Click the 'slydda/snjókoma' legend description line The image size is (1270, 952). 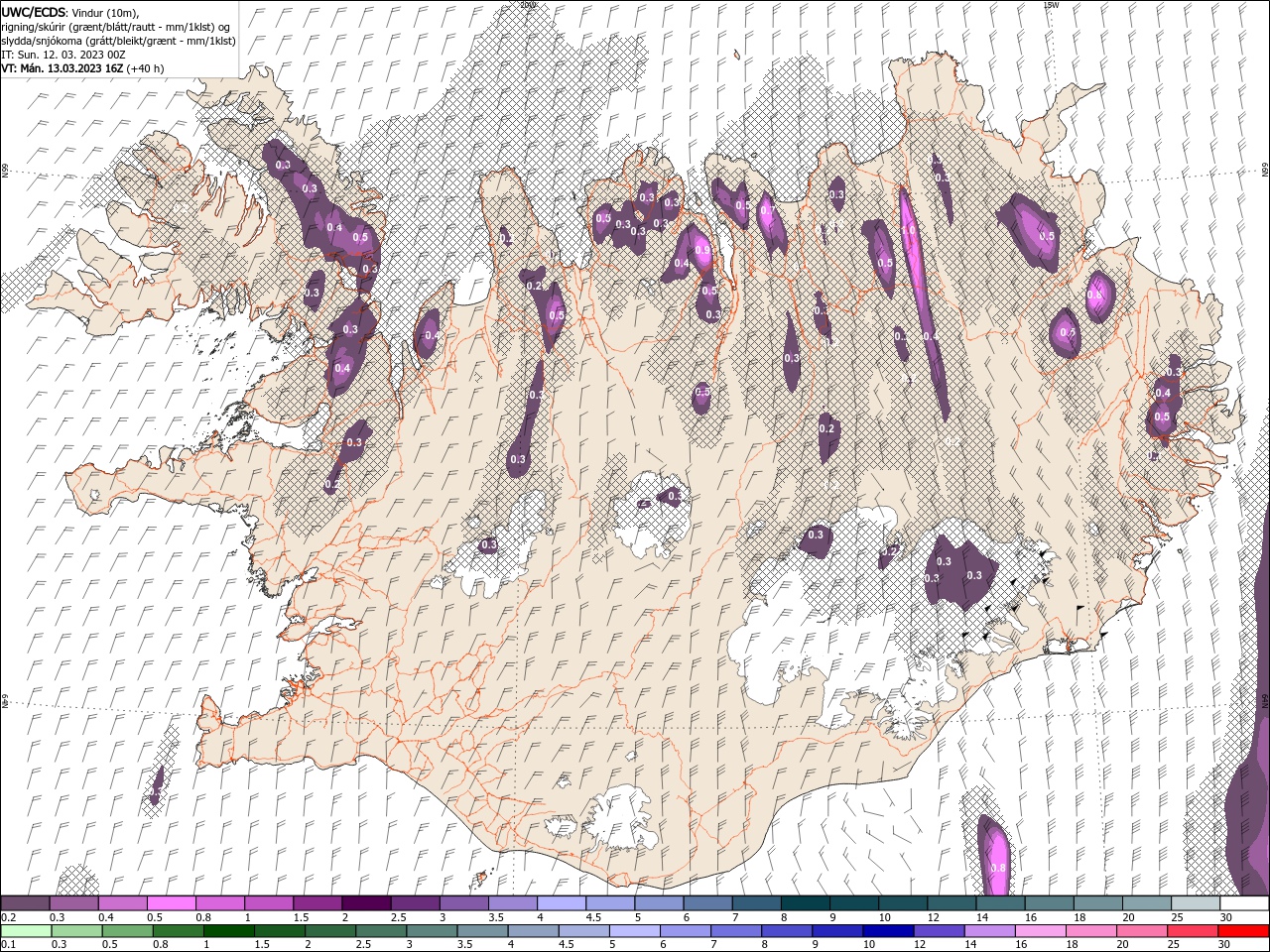pyautogui.click(x=116, y=41)
